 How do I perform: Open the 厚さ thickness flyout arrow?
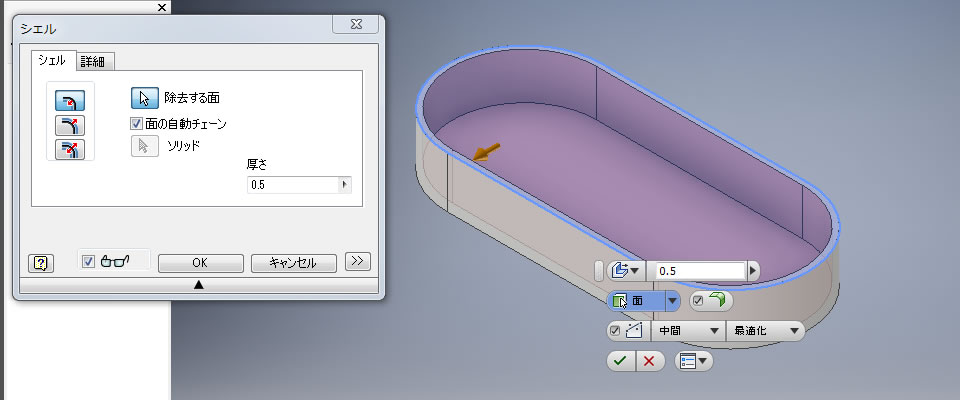click(x=345, y=184)
